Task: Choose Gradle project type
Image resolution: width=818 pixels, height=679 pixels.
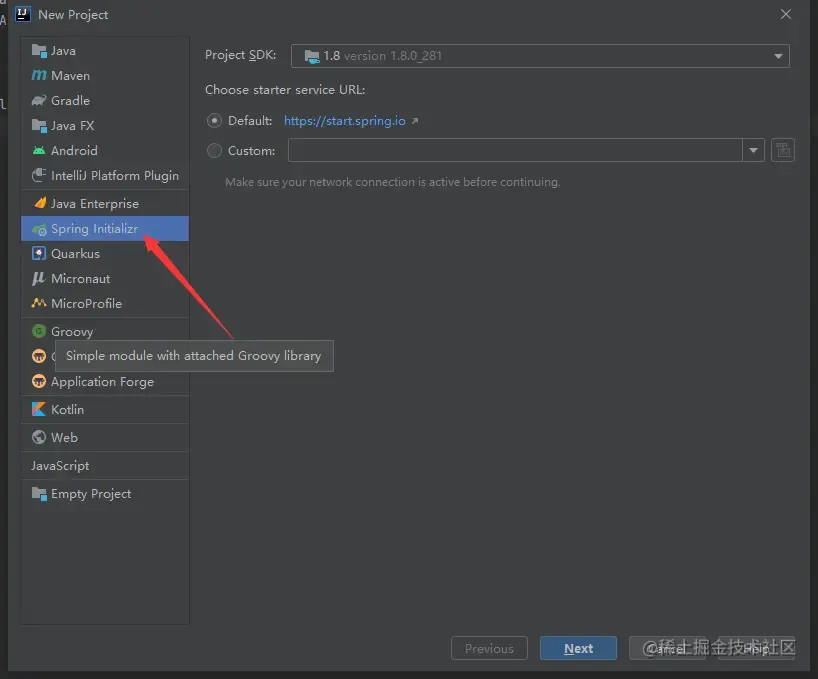Action: point(104,101)
